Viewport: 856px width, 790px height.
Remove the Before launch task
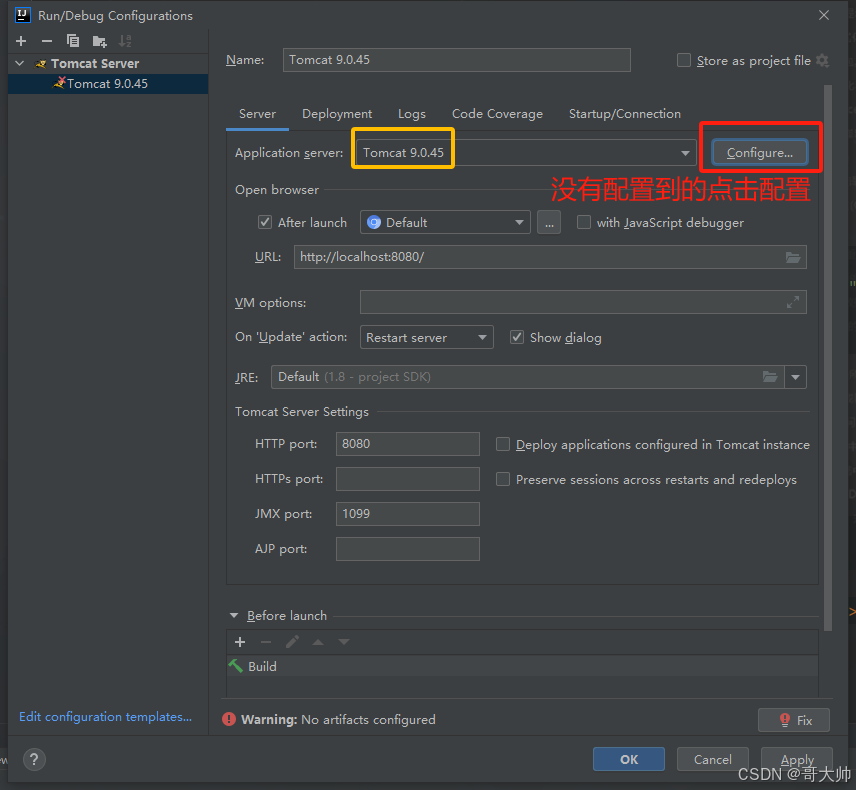point(266,642)
